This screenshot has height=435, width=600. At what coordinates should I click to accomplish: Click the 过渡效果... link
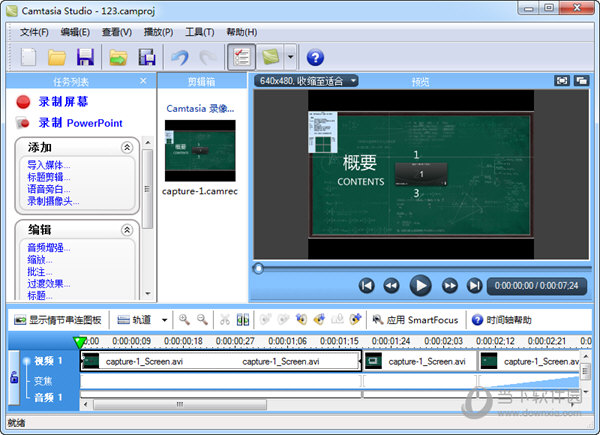49,284
